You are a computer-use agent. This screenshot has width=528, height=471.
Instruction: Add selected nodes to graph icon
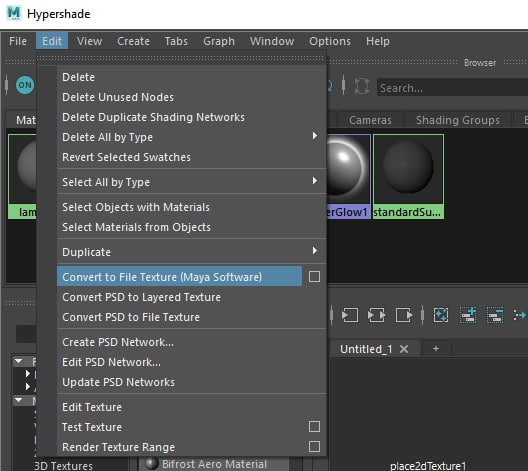tap(468, 315)
